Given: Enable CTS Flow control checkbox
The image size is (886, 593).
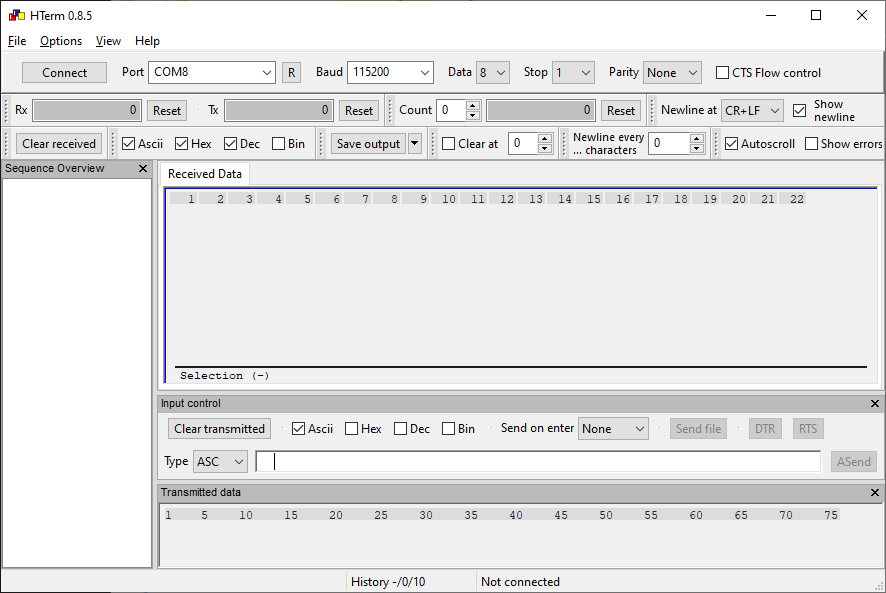Looking at the screenshot, I should pyautogui.click(x=723, y=73).
